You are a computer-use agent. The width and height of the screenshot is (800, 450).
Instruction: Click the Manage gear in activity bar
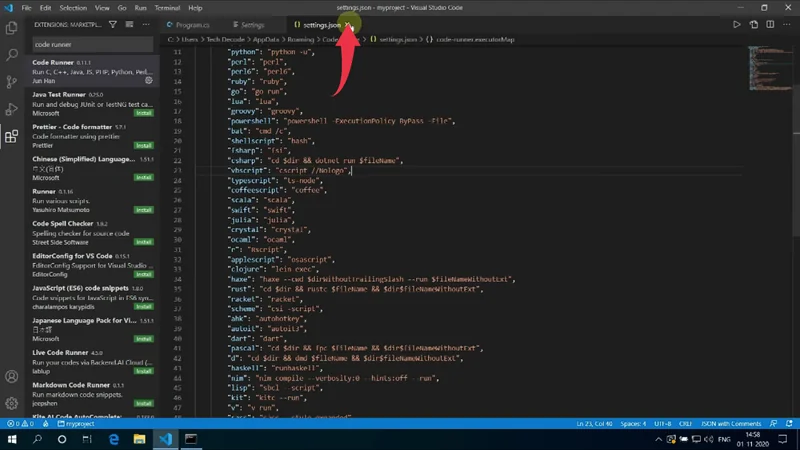[12, 403]
